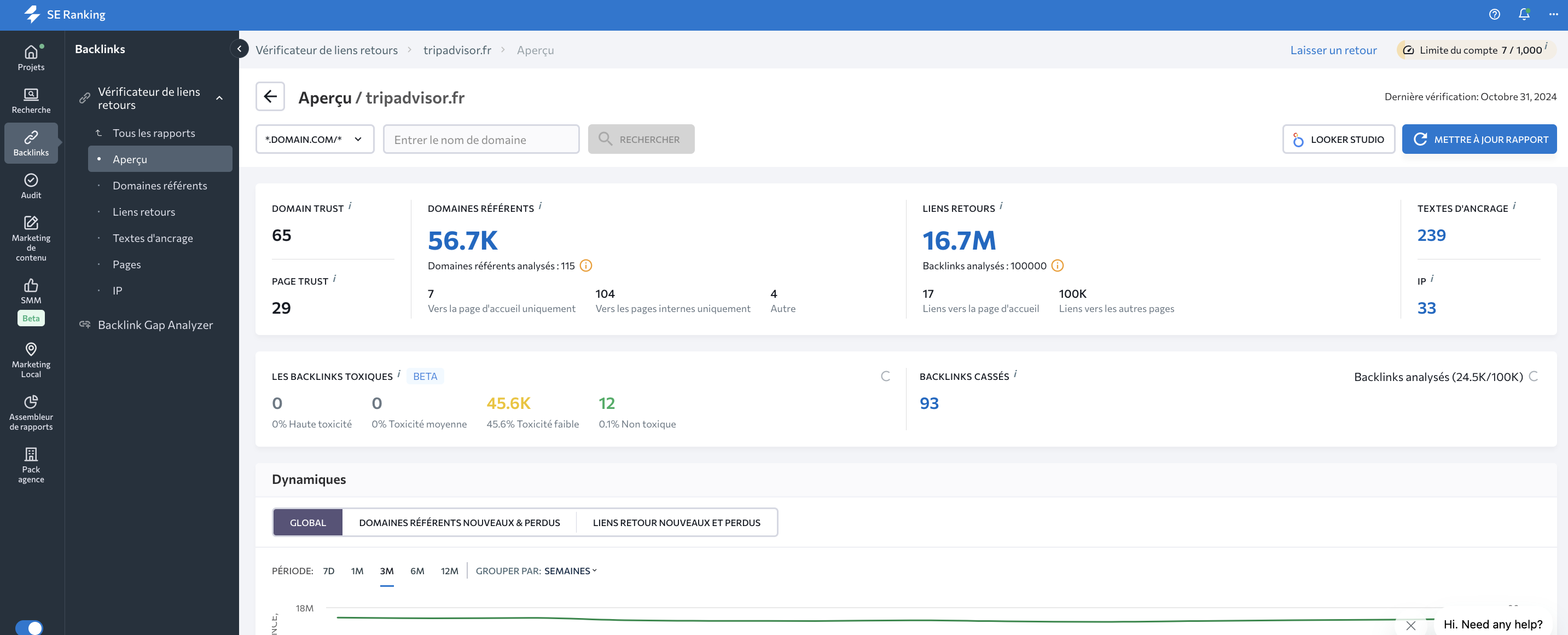Click info mark beside PAGE TRUST
Image resolution: width=1568 pixels, height=635 pixels.
[334, 279]
